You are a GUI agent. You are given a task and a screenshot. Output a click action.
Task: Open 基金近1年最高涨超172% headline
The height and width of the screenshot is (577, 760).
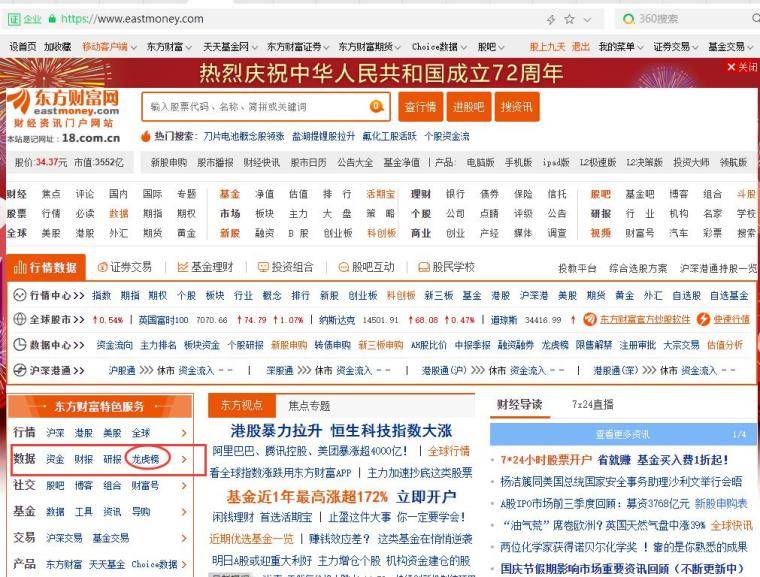tap(307, 497)
